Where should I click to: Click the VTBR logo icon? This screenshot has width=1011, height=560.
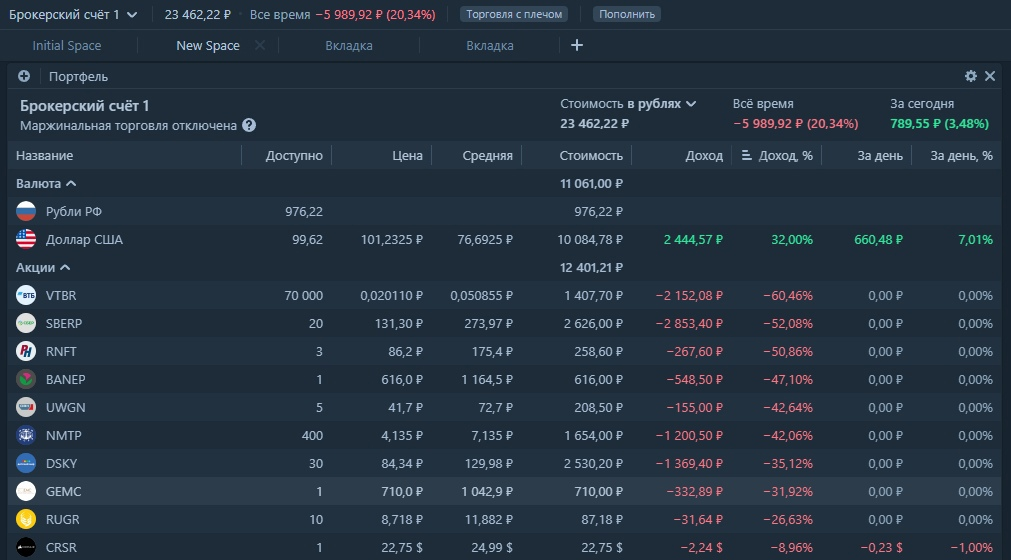tap(26, 295)
